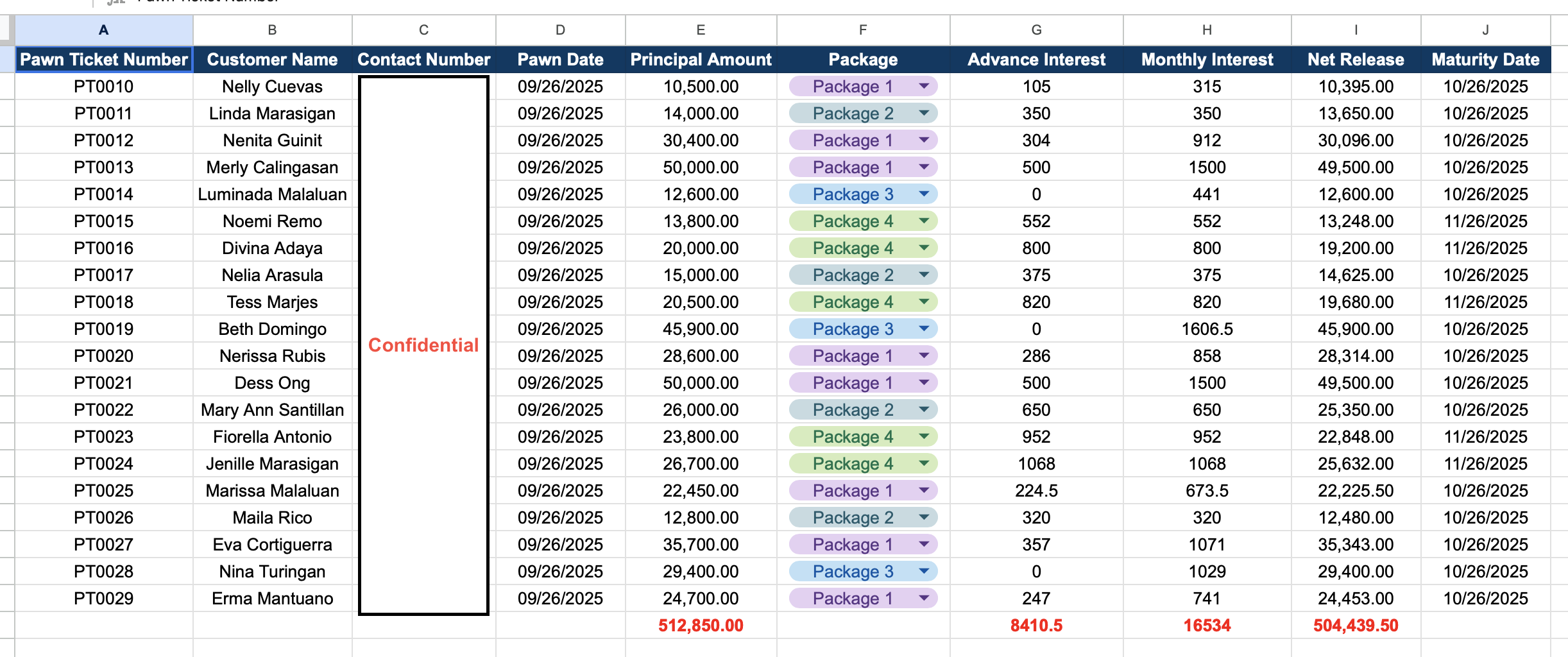
Task: Click the dropdown arrow on PT0017's Package 2
Action: coord(924,275)
